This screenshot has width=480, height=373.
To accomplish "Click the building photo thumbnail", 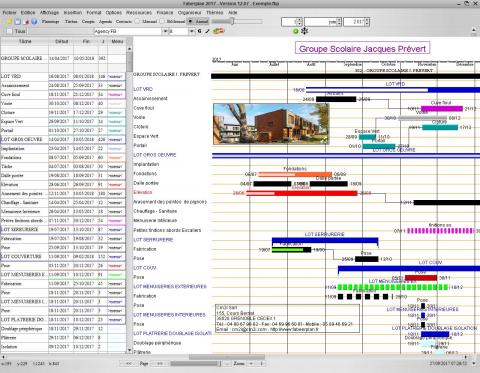I will coord(271,124).
